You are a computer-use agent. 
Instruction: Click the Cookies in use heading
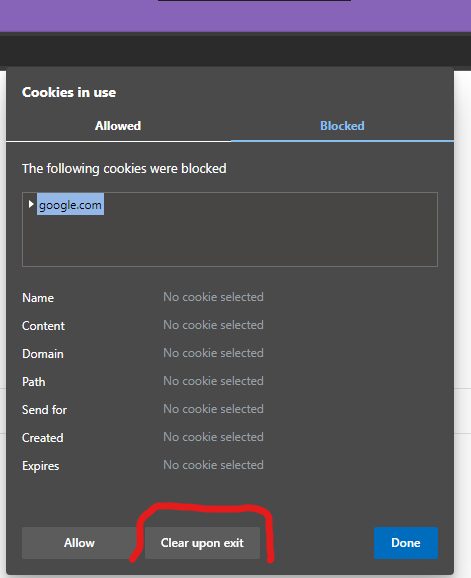pyautogui.click(x=69, y=93)
